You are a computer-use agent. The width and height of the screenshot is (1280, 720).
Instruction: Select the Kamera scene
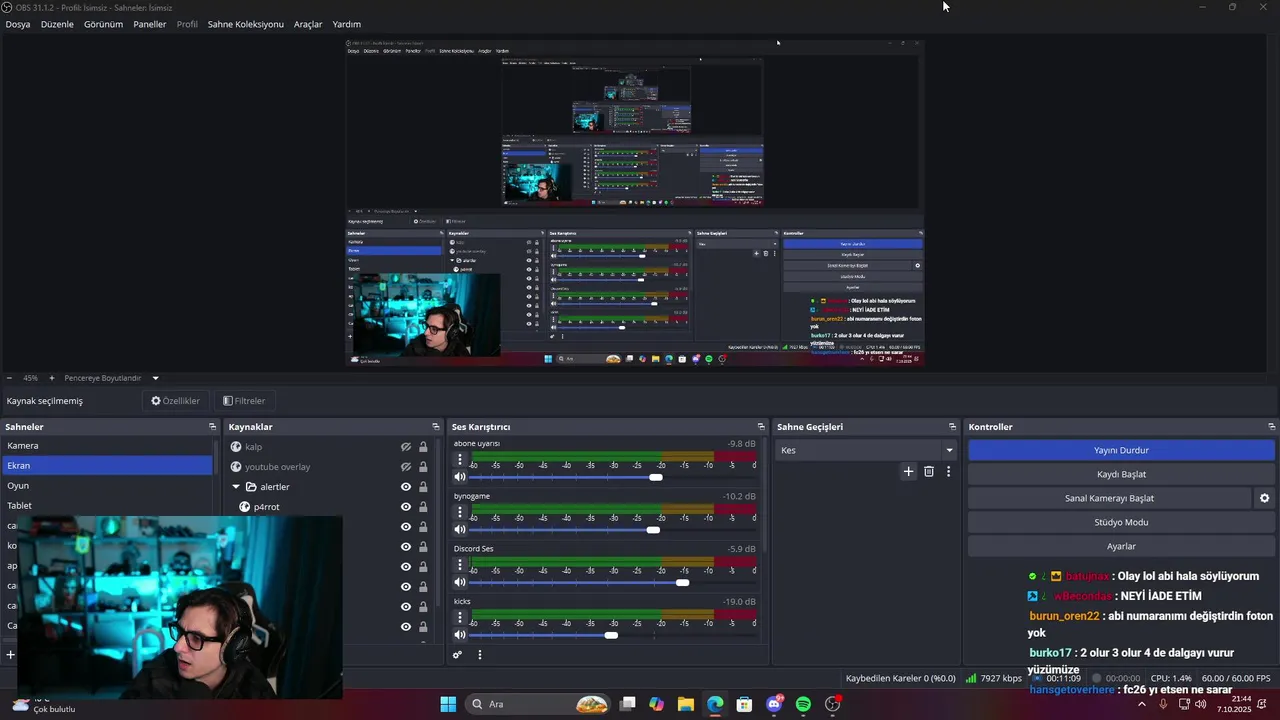[x=107, y=446]
